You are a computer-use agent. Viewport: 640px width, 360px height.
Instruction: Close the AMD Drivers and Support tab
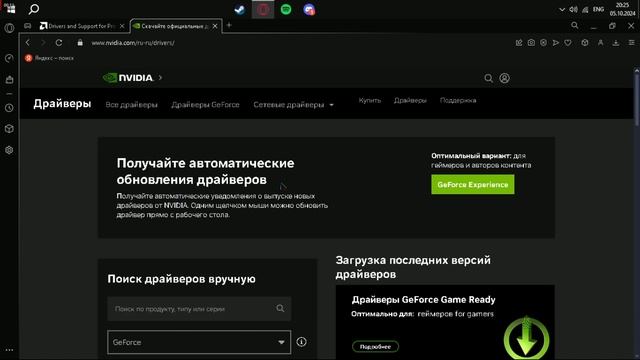122,26
